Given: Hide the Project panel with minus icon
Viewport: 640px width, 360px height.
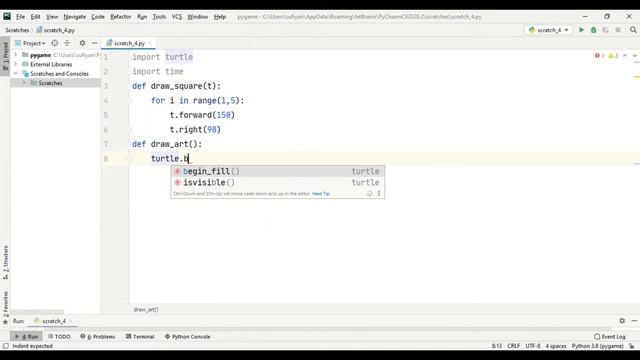Looking at the screenshot, I should click(x=94, y=43).
